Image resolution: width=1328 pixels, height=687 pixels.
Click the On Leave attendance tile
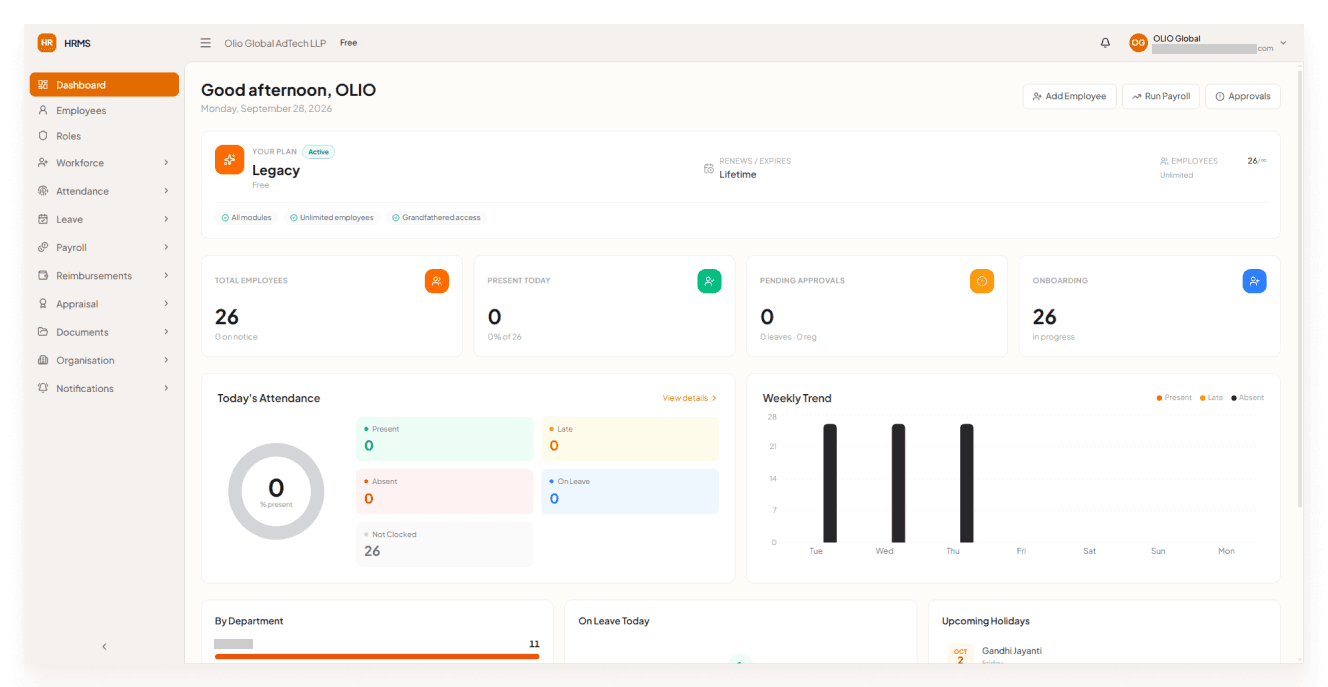[x=630, y=492]
